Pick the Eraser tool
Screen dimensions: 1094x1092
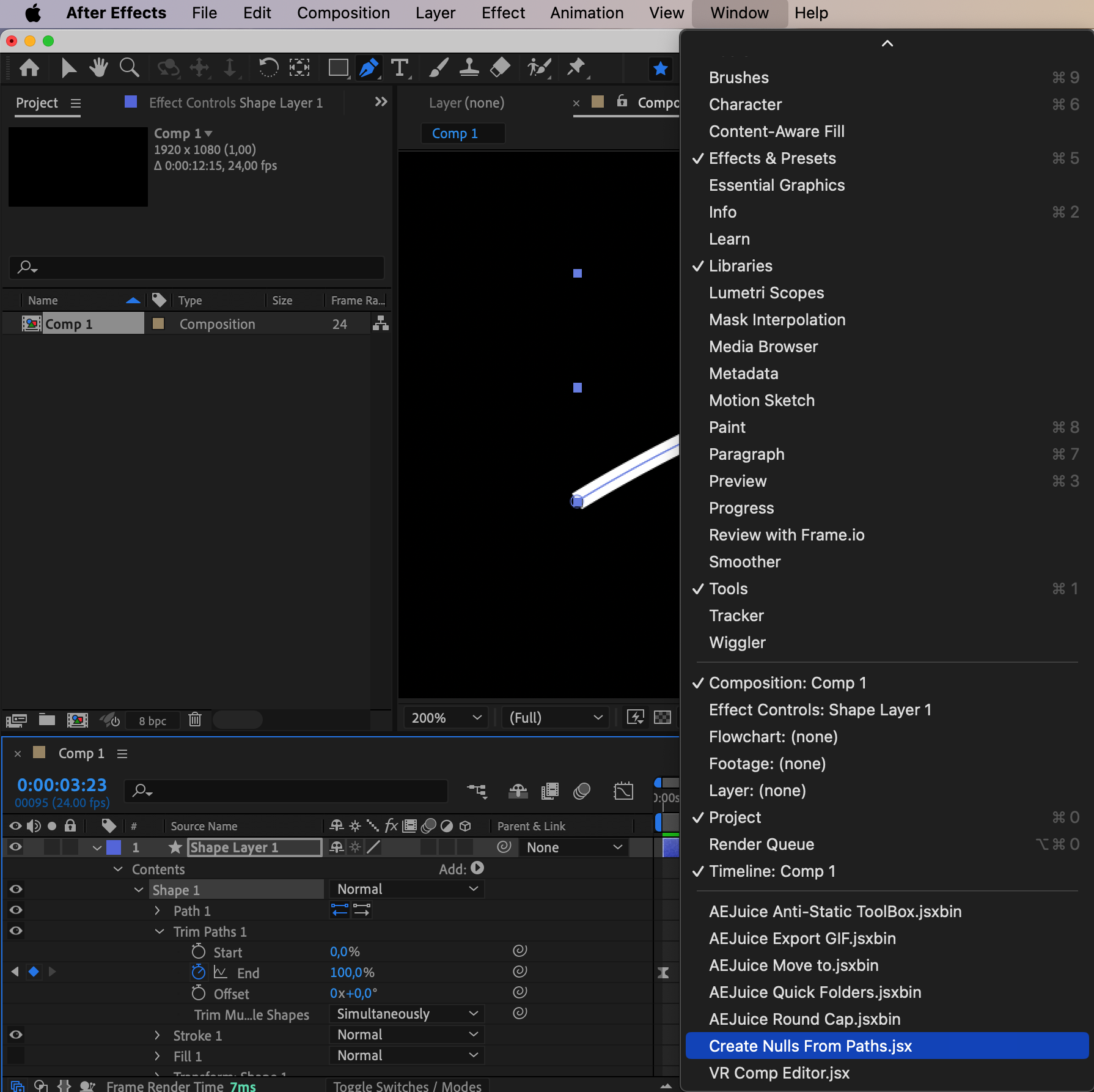point(501,68)
